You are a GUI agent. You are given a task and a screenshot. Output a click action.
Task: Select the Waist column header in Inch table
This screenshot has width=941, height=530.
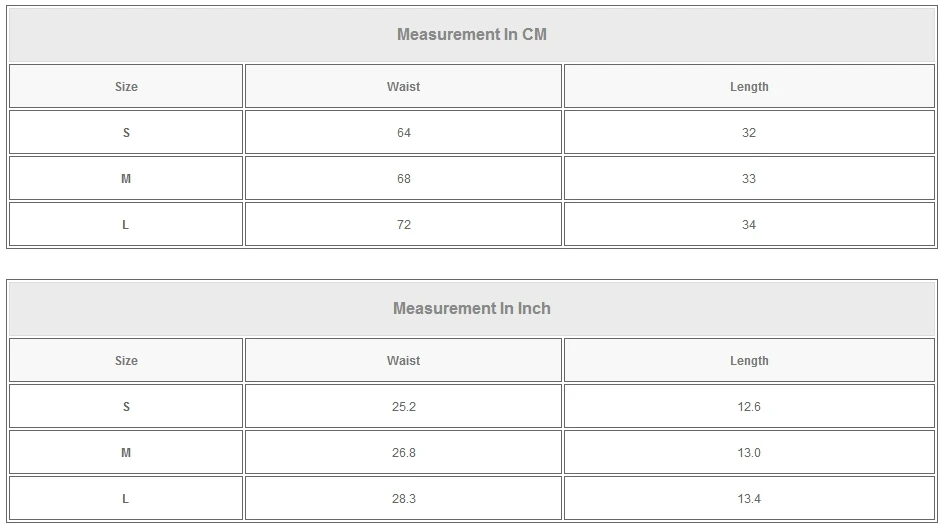(403, 361)
